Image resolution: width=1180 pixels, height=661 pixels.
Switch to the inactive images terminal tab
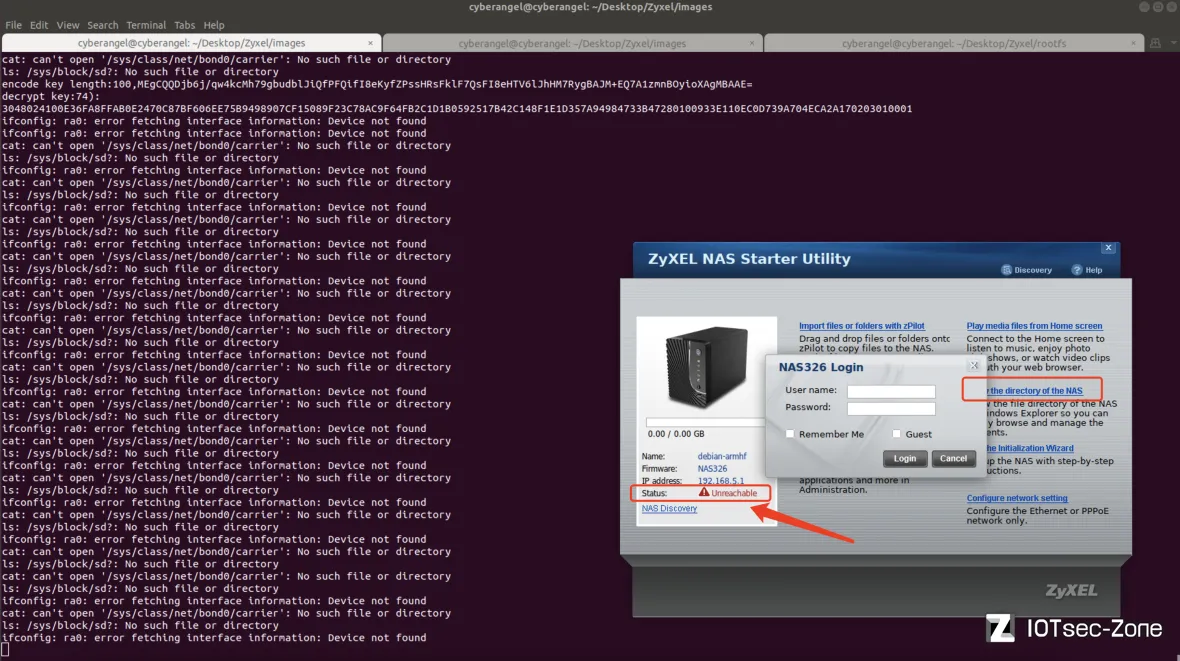(572, 43)
